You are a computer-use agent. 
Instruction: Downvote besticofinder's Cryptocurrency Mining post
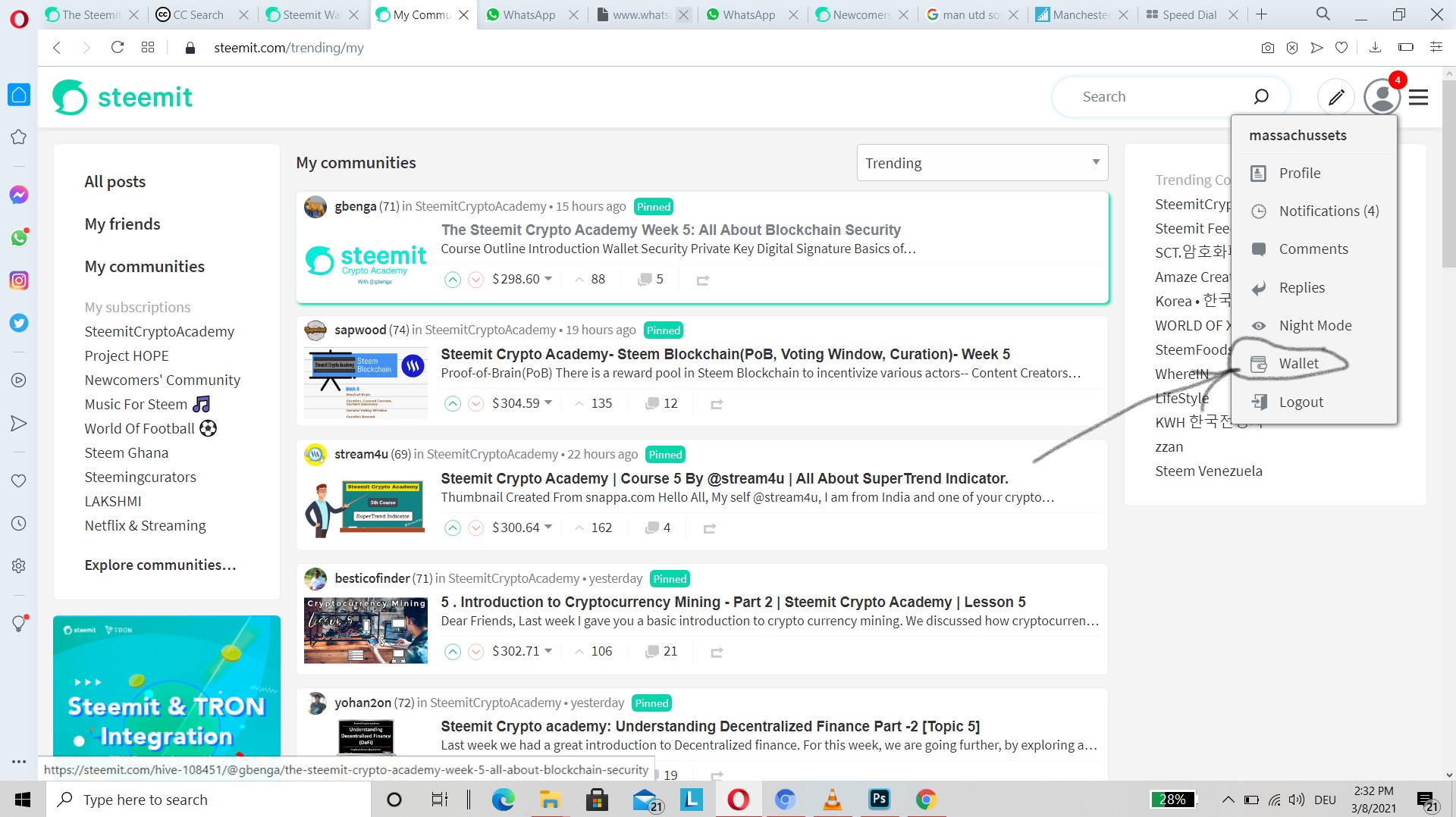tap(476, 652)
